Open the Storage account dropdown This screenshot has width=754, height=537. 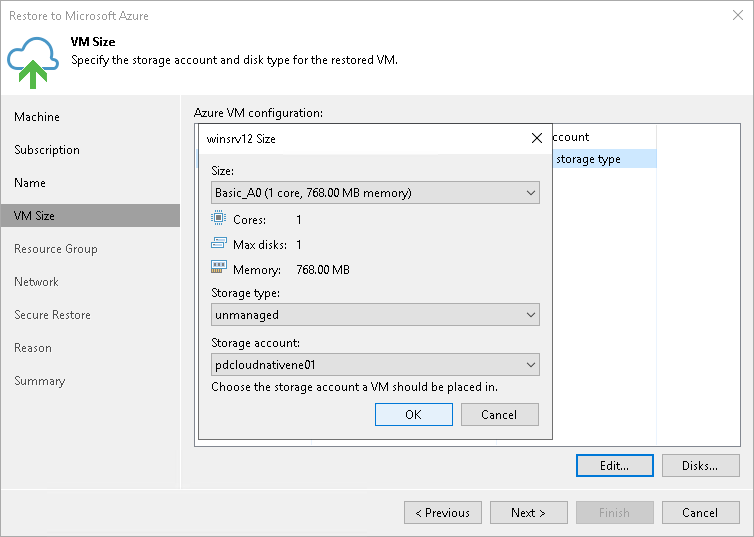pos(375,365)
